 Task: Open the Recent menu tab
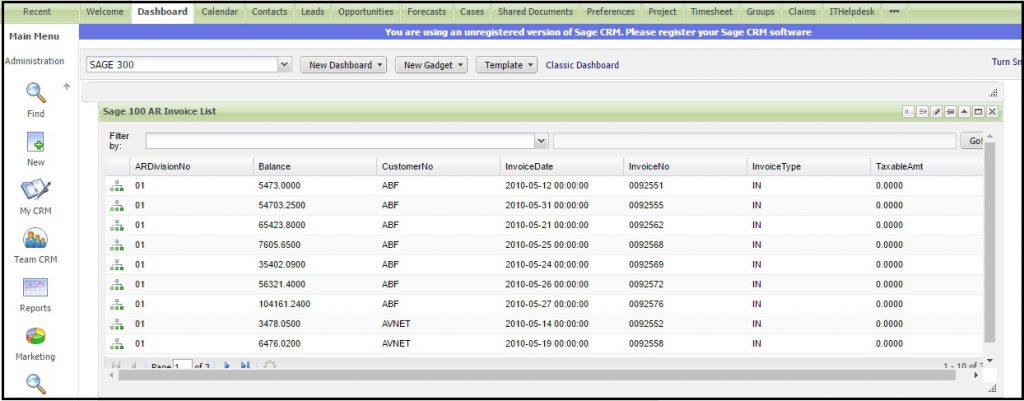(37, 12)
